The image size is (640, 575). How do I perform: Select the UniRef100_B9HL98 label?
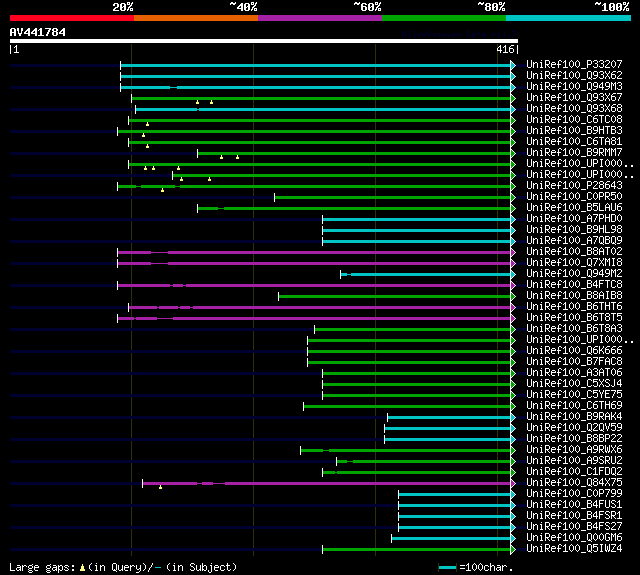[x=574, y=230]
